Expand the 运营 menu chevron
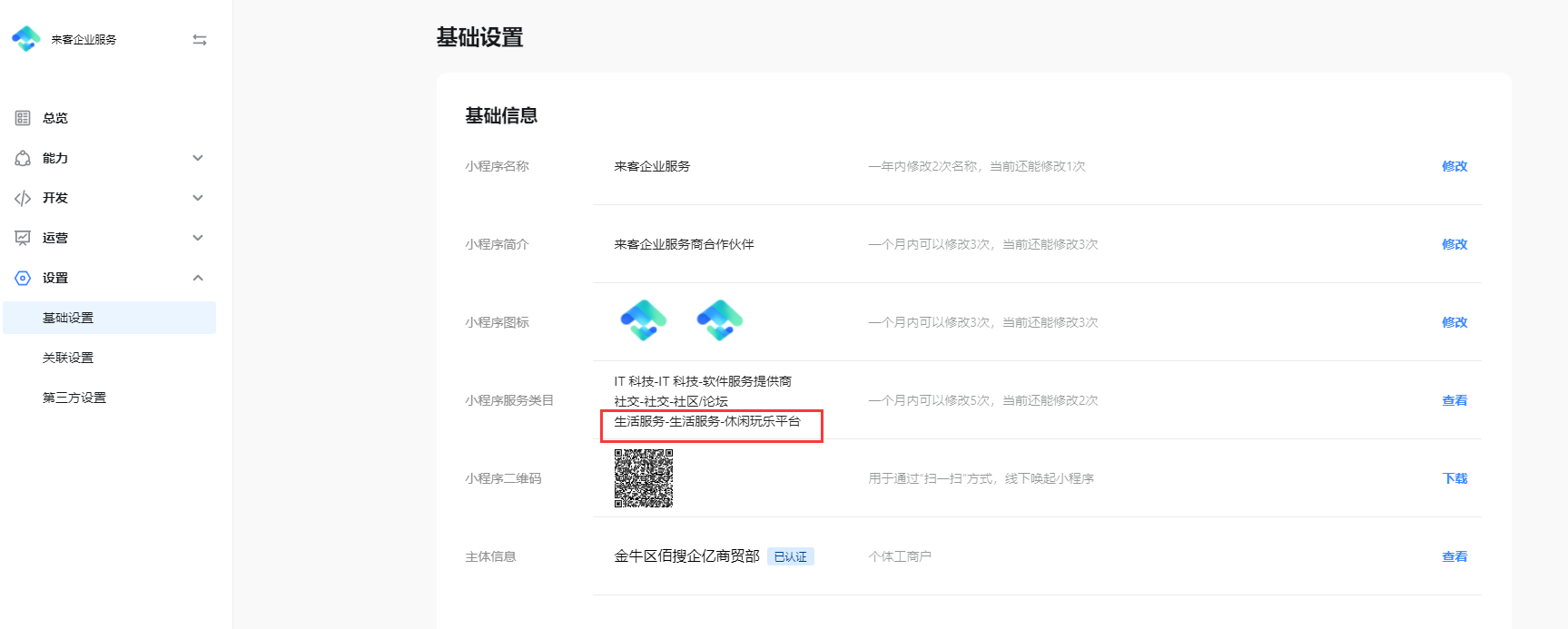Viewport: 1568px width, 629px height. pos(198,238)
